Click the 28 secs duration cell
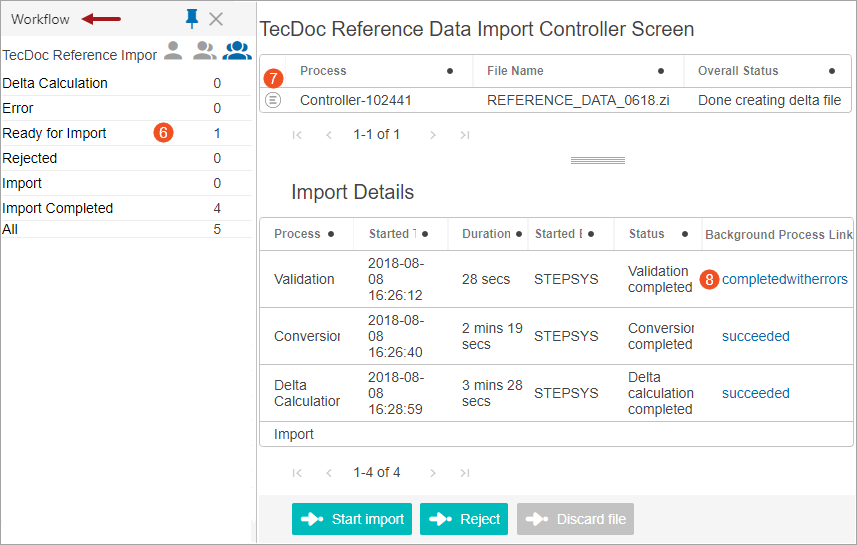This screenshot has height=545, width=857. point(486,279)
